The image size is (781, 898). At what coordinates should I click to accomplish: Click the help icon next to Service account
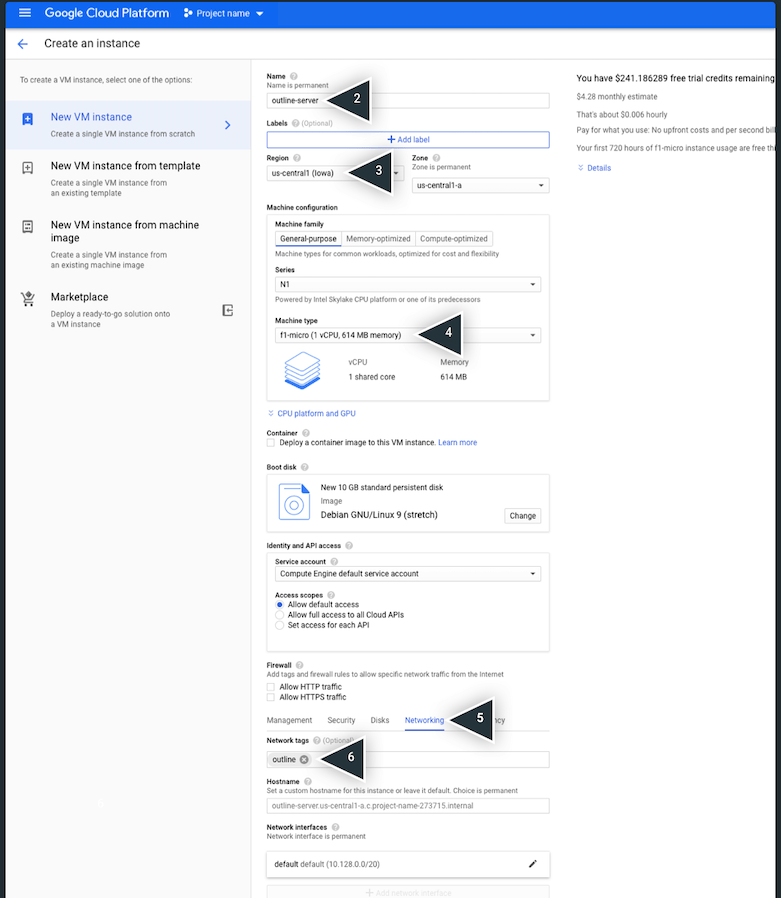334,562
